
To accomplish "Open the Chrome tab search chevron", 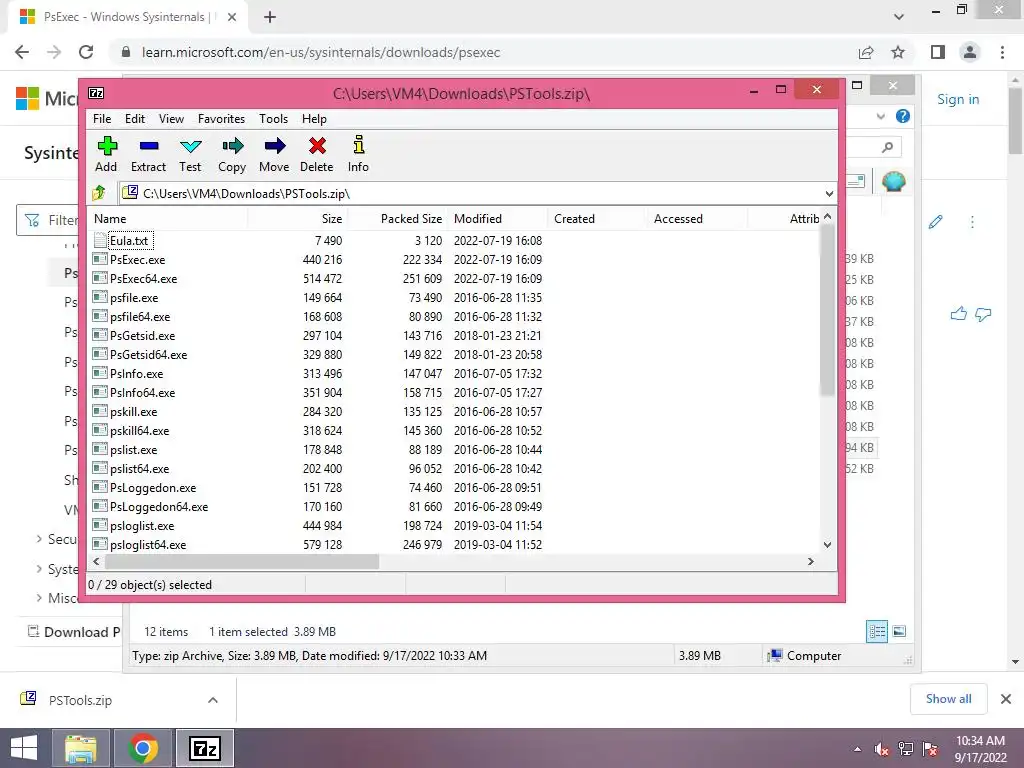I will pos(899,17).
